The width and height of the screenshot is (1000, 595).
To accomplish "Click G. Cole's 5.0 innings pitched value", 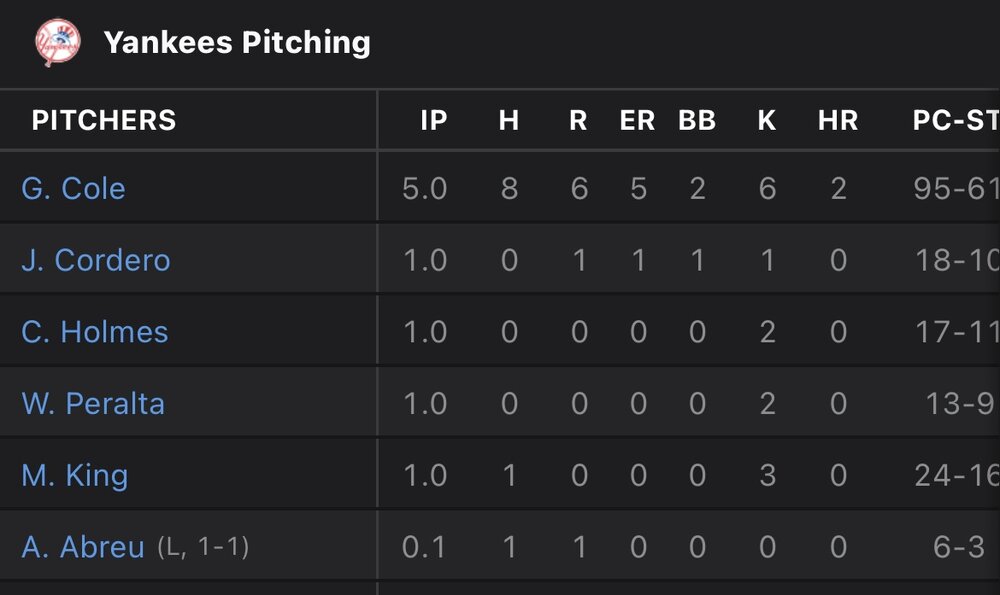I will pyautogui.click(x=425, y=188).
